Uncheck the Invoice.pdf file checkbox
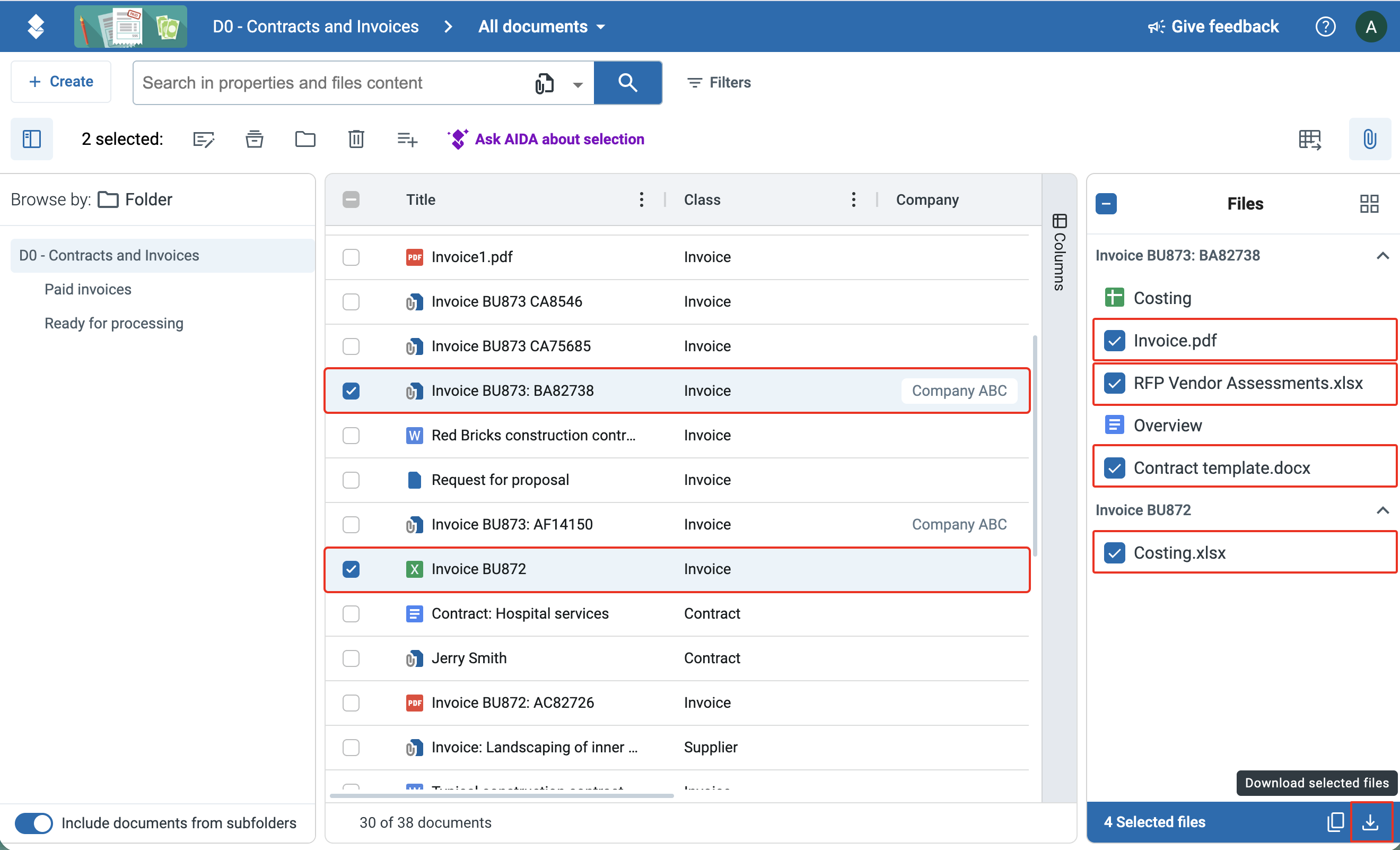The width and height of the screenshot is (1400, 850). point(1114,340)
